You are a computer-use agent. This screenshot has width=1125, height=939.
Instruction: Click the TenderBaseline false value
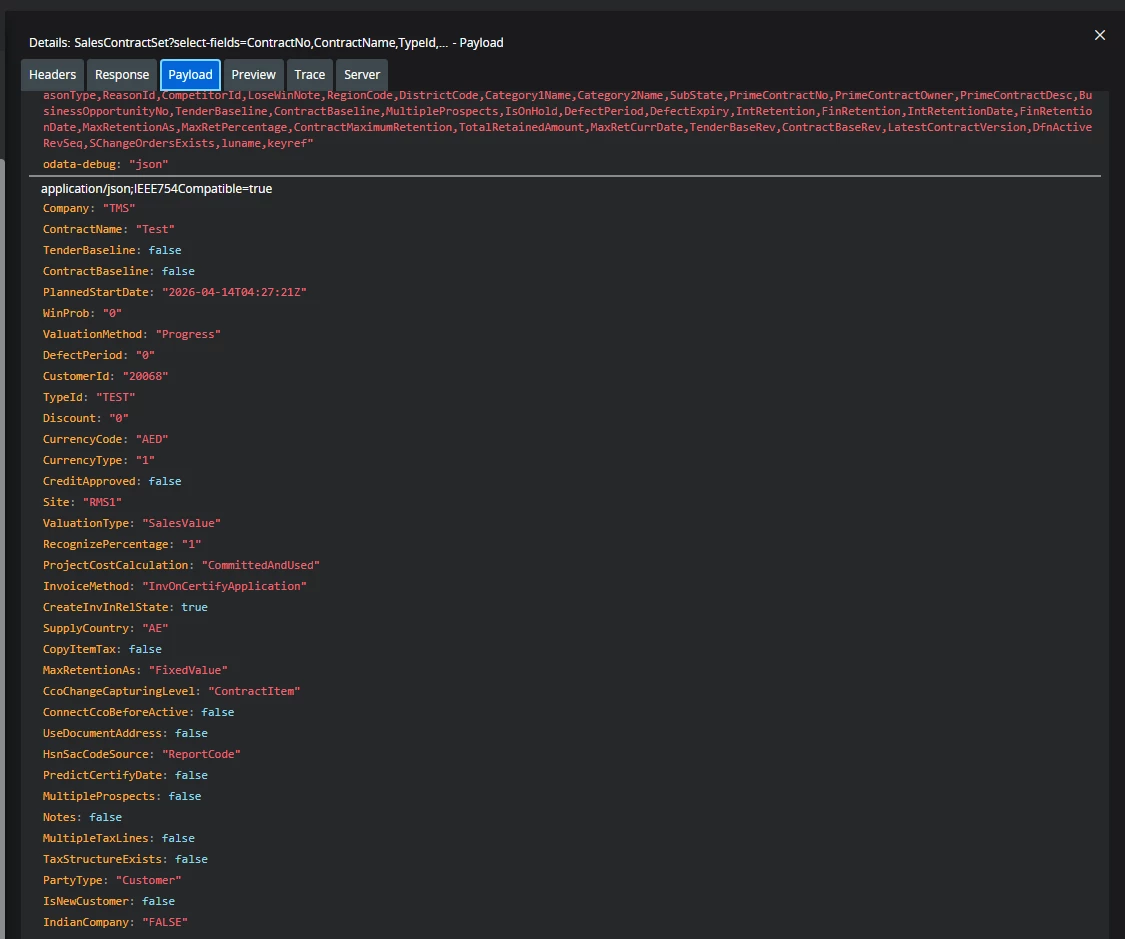point(165,250)
